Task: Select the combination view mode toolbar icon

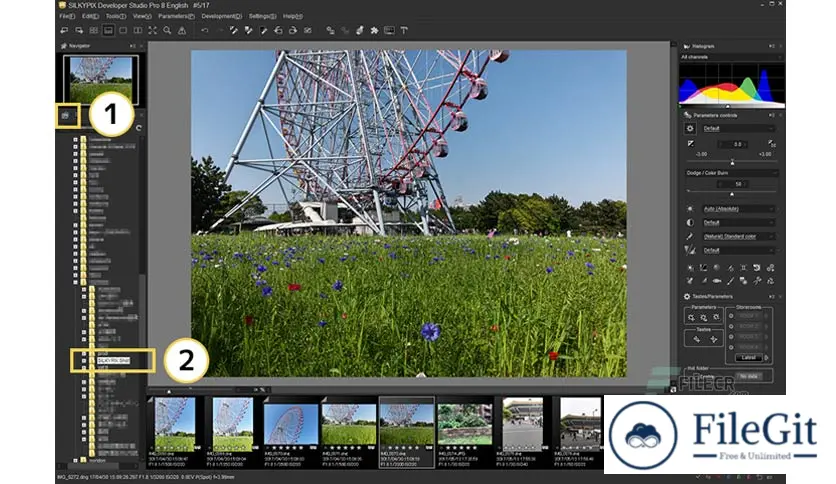Action: 108,30
